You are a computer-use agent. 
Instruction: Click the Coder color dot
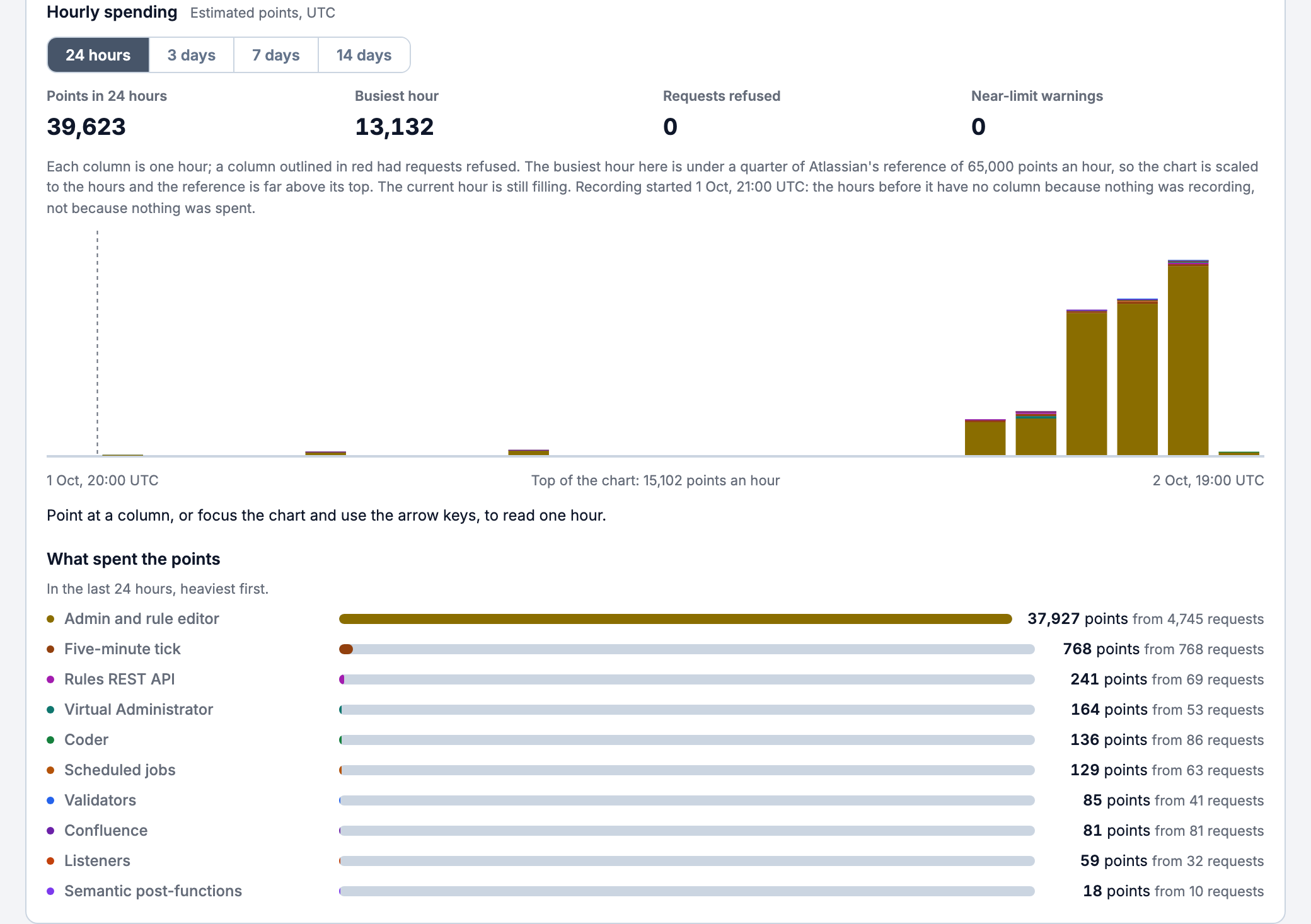[x=50, y=740]
